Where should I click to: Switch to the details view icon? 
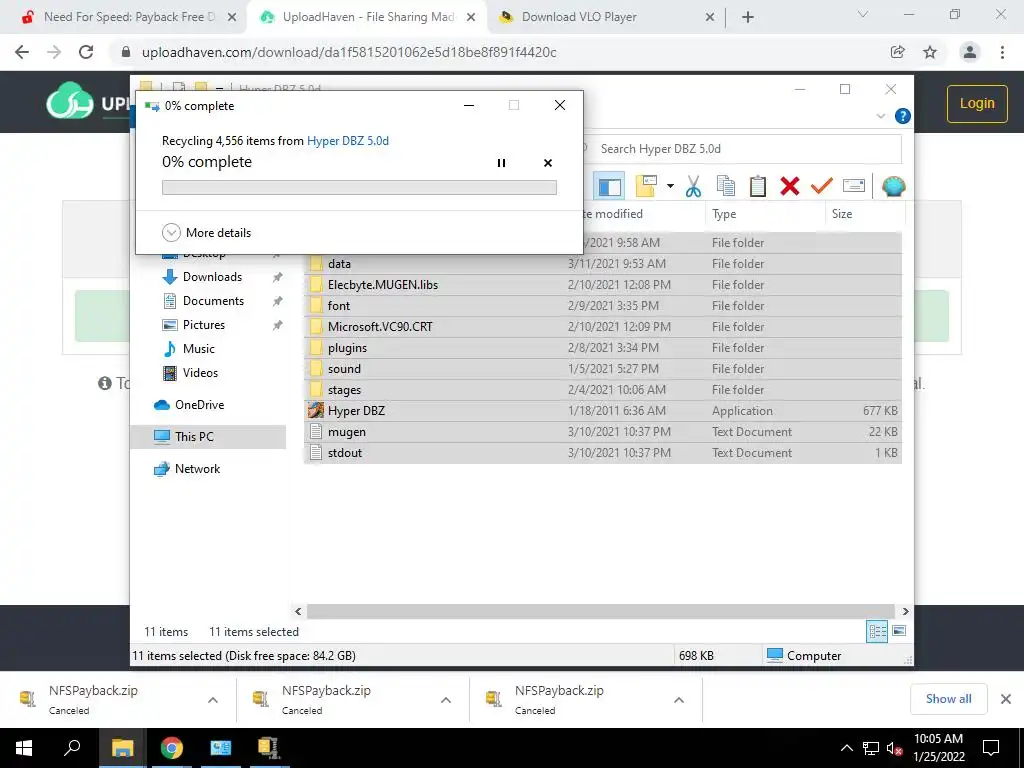point(877,631)
